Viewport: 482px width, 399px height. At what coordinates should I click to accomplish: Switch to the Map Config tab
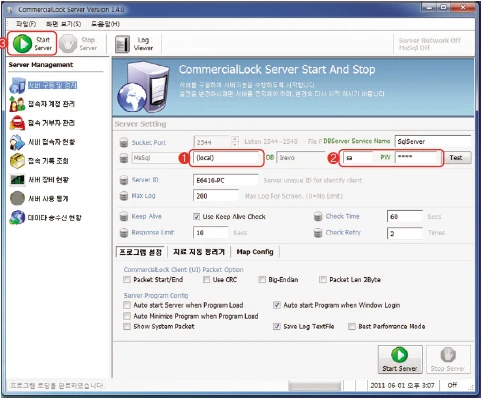[255, 252]
